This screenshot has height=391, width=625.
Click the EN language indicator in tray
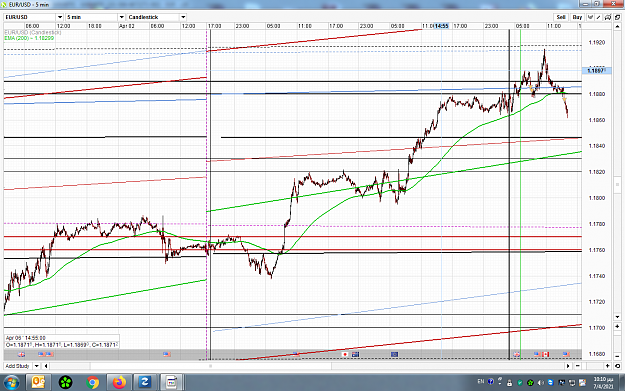pyautogui.click(x=481, y=382)
